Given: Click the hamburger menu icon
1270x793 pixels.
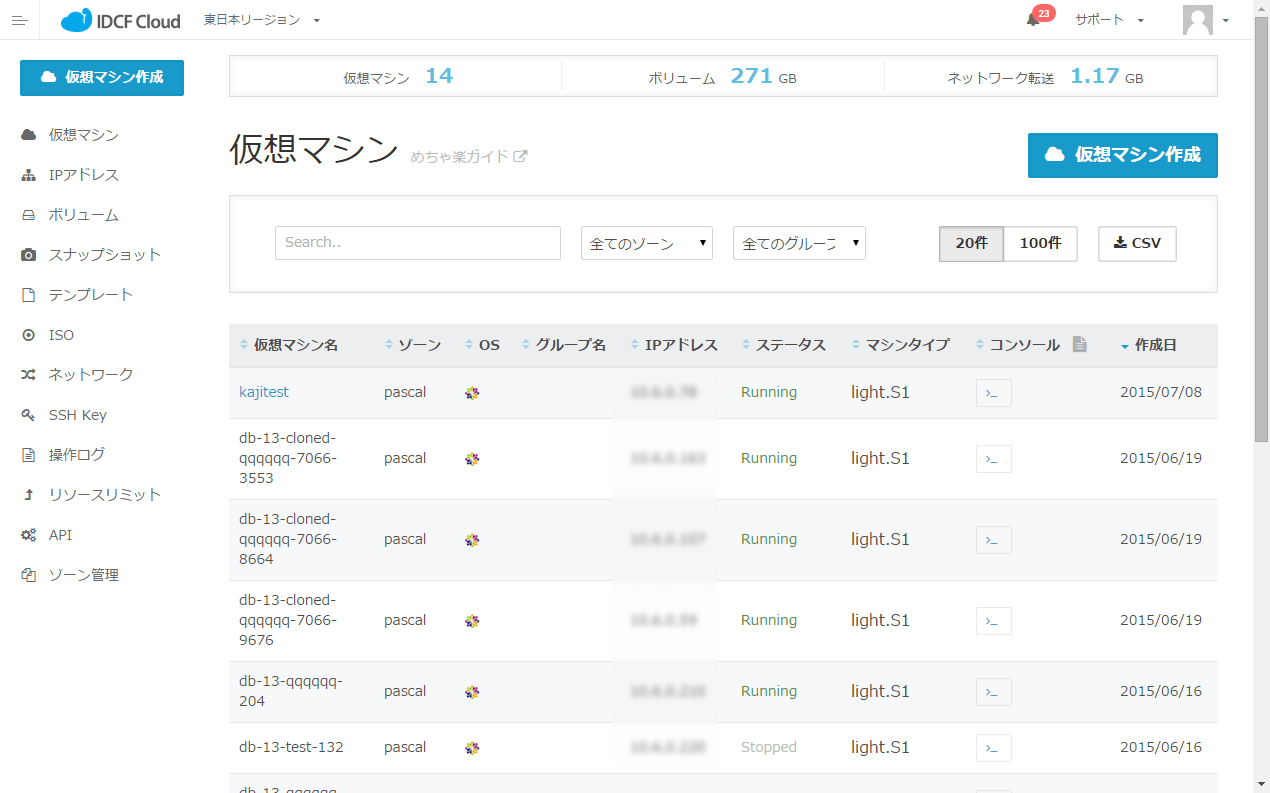Looking at the screenshot, I should point(19,20).
